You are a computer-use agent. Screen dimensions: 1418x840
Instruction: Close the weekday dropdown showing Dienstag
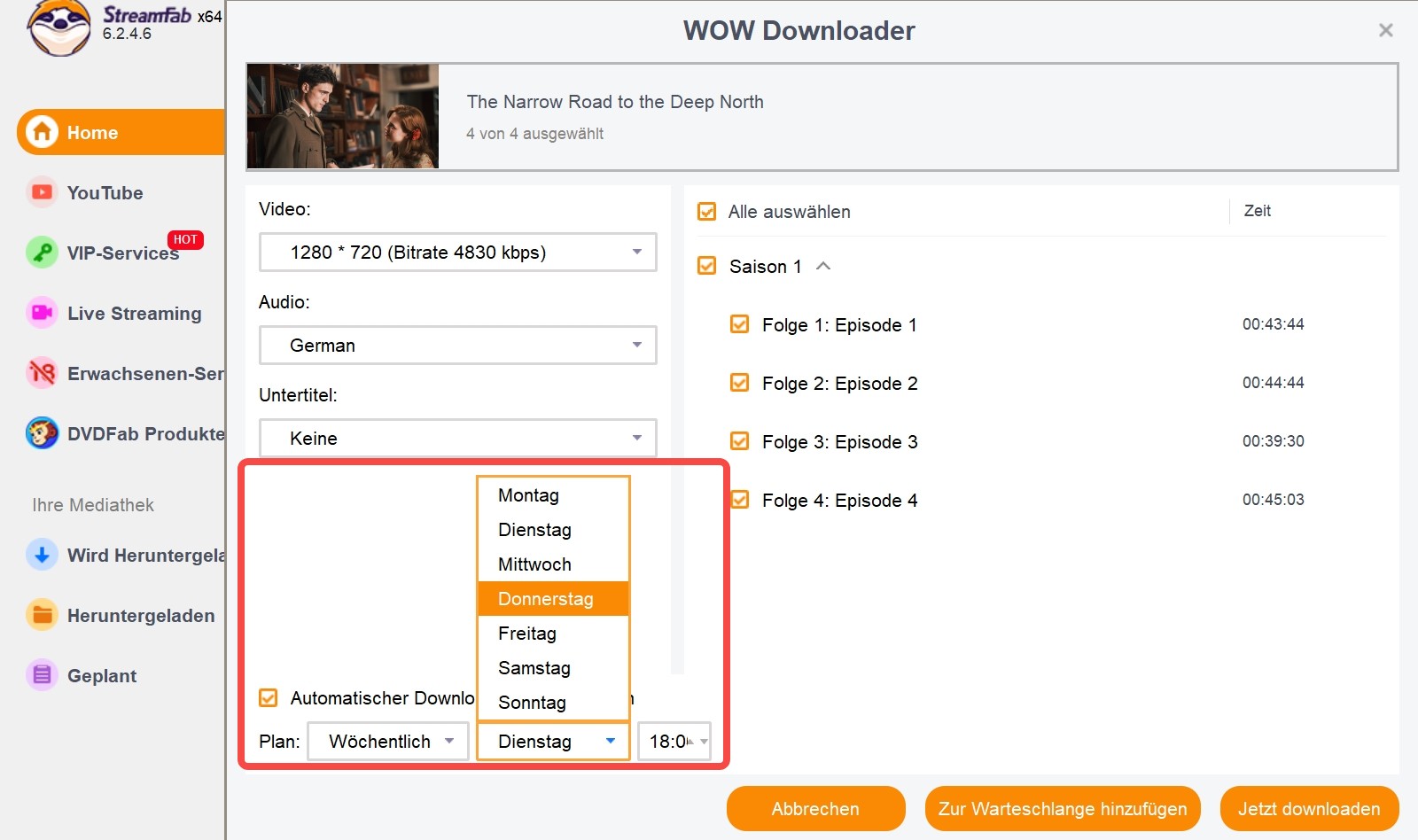(553, 741)
